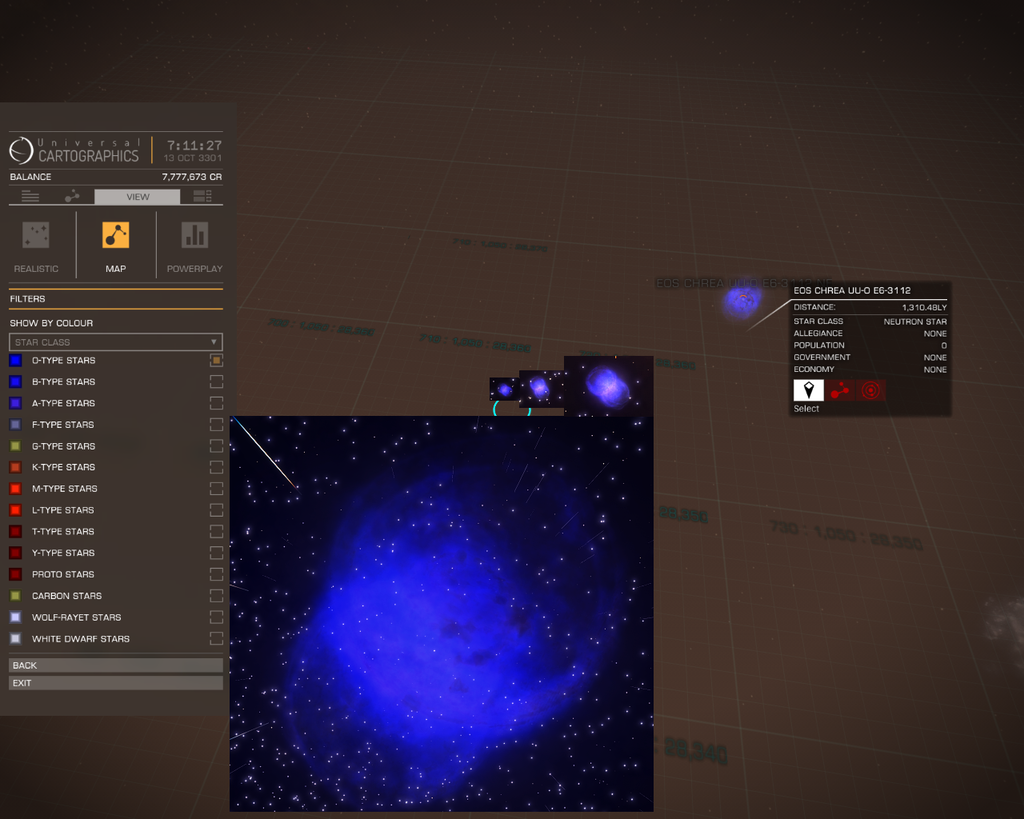This screenshot has height=819, width=1024.
Task: Click the cyan ring map cursor
Action: [x=511, y=409]
